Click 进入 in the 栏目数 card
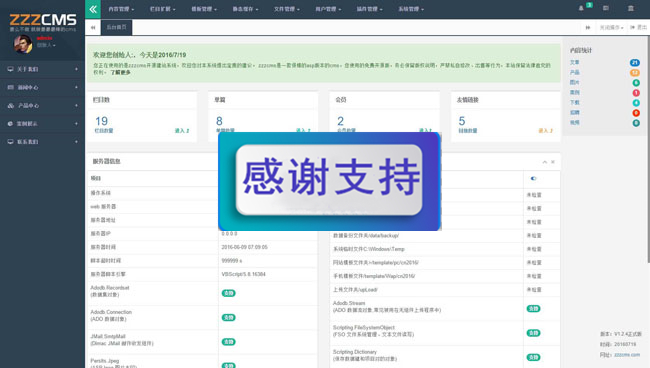The height and width of the screenshot is (368, 650). click(182, 131)
